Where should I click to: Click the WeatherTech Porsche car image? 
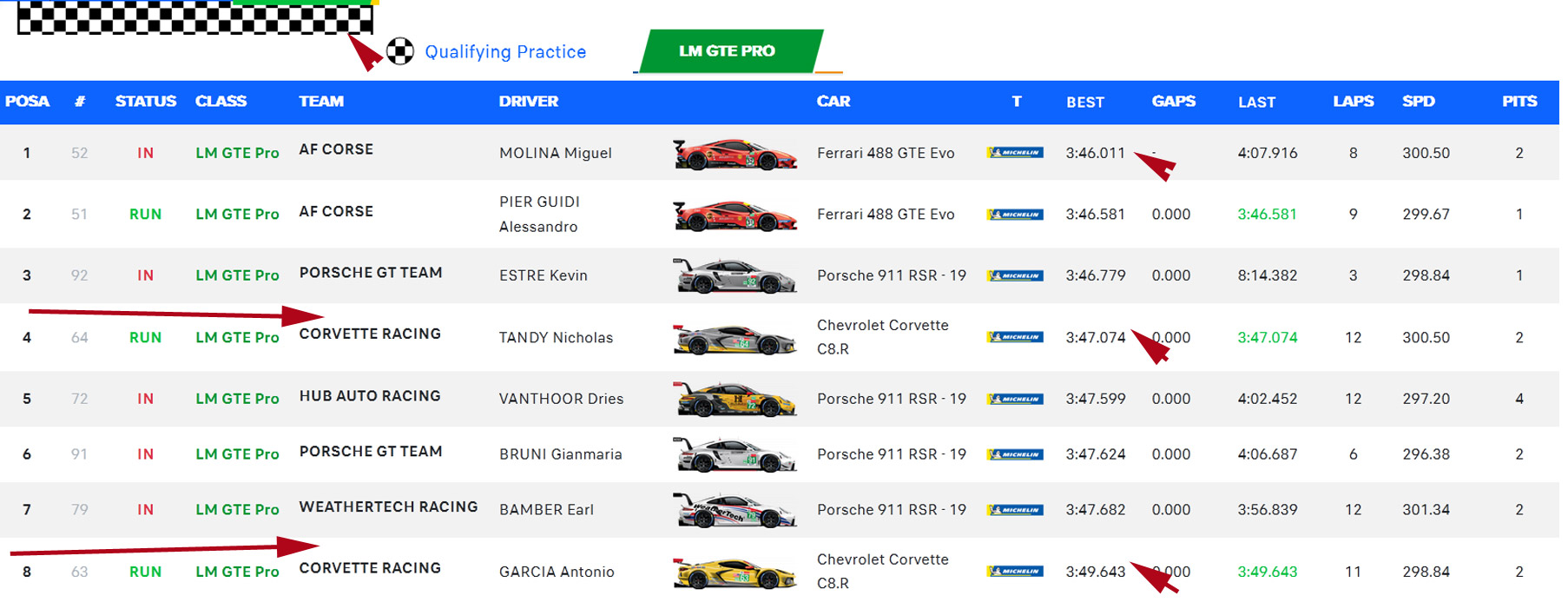pos(735,510)
